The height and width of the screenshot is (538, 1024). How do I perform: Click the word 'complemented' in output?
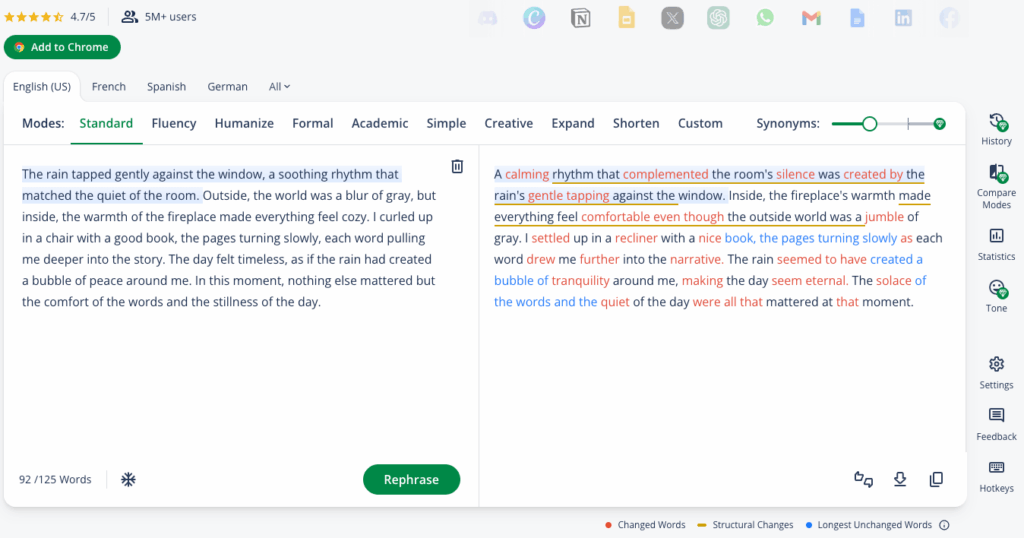(x=665, y=174)
